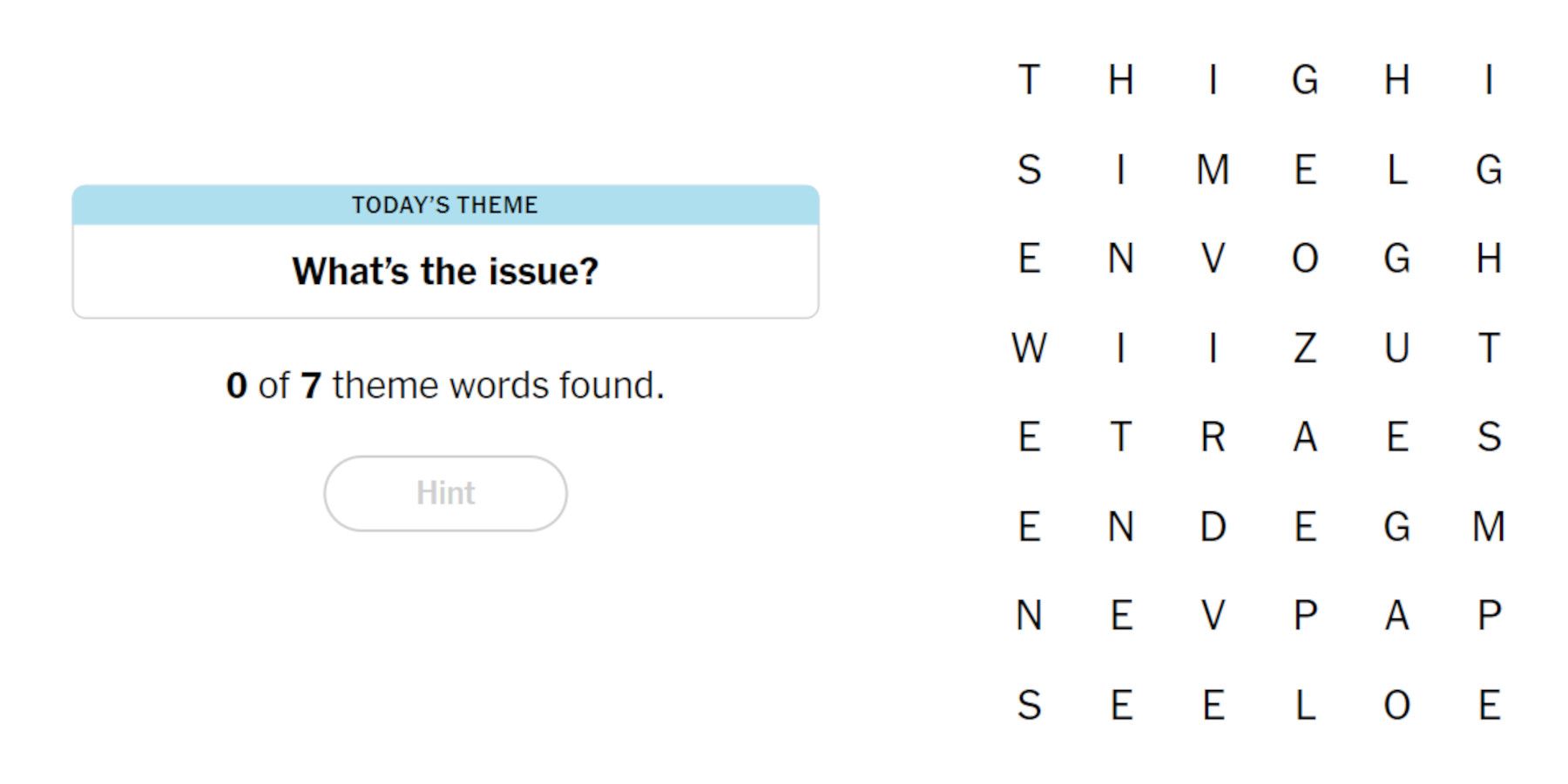Click the final E in the bottom-right corner

[1490, 706]
